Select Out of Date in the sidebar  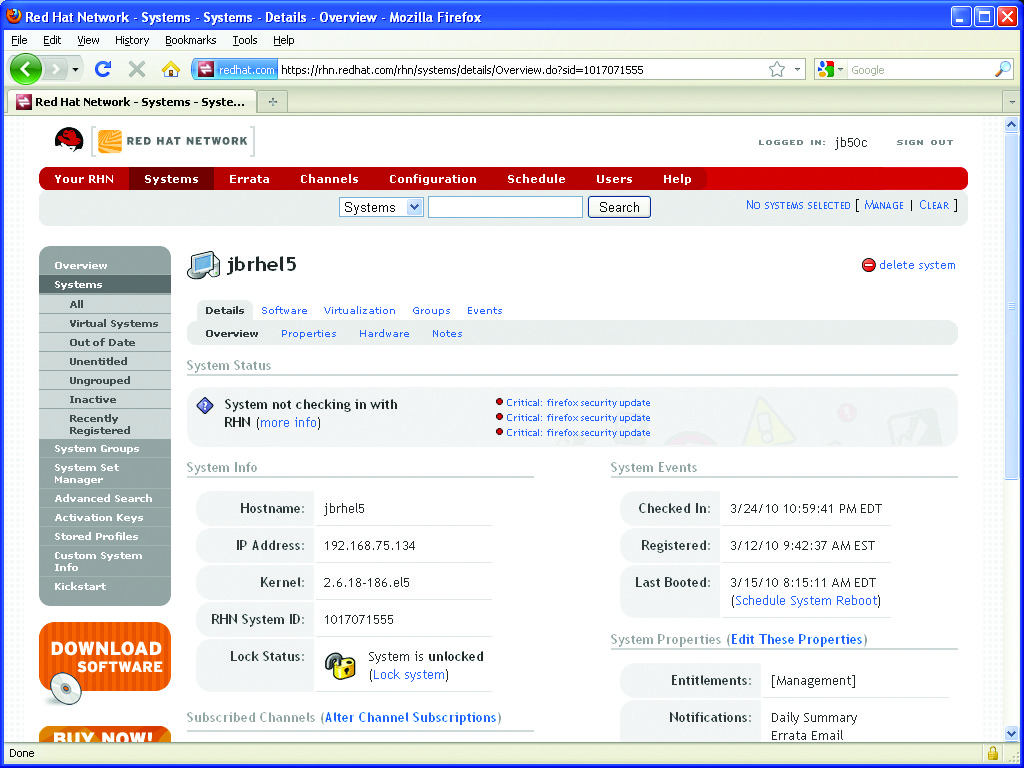[x=102, y=343]
